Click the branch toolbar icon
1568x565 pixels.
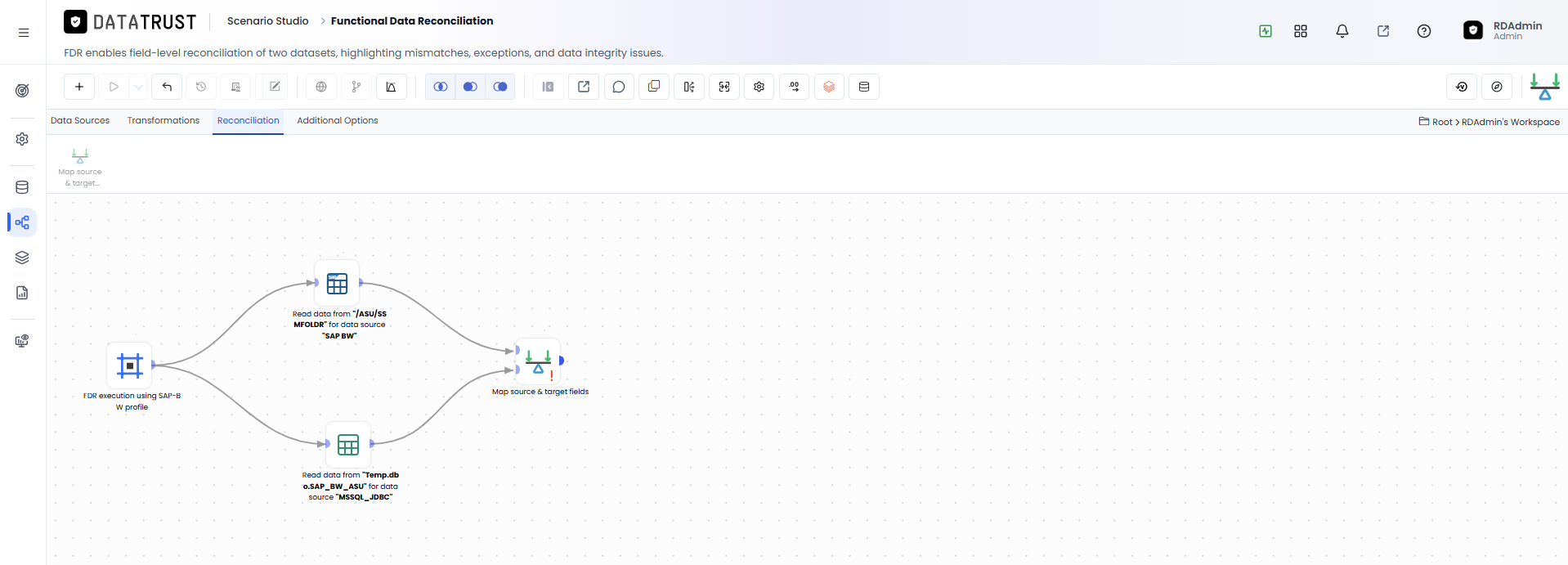[x=356, y=87]
